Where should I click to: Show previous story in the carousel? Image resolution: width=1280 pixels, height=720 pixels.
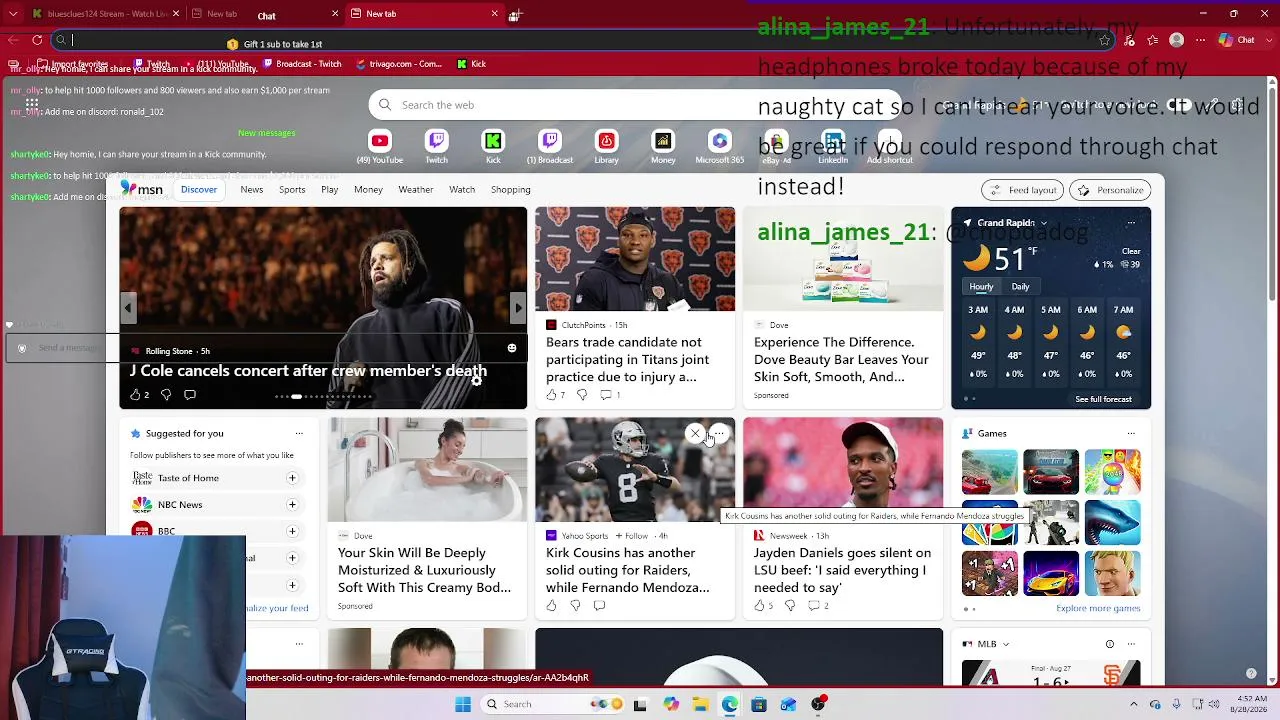point(127,308)
